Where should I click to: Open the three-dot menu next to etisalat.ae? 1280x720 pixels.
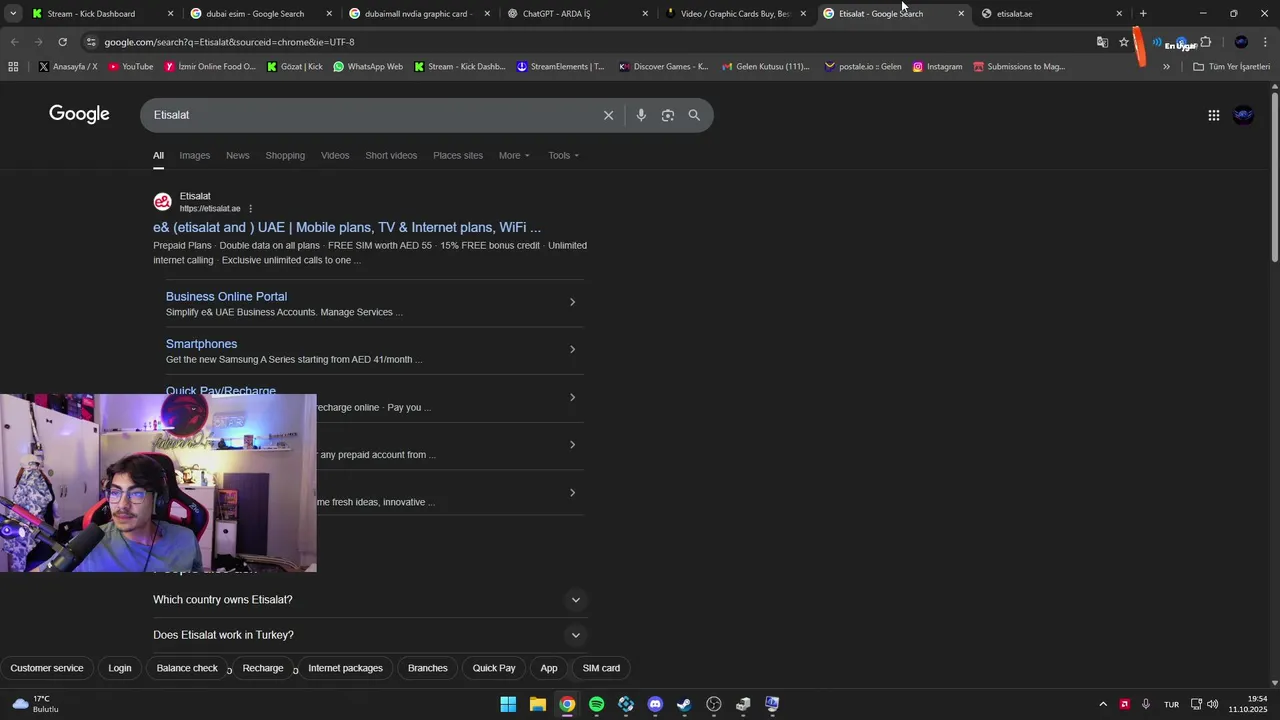pos(250,209)
